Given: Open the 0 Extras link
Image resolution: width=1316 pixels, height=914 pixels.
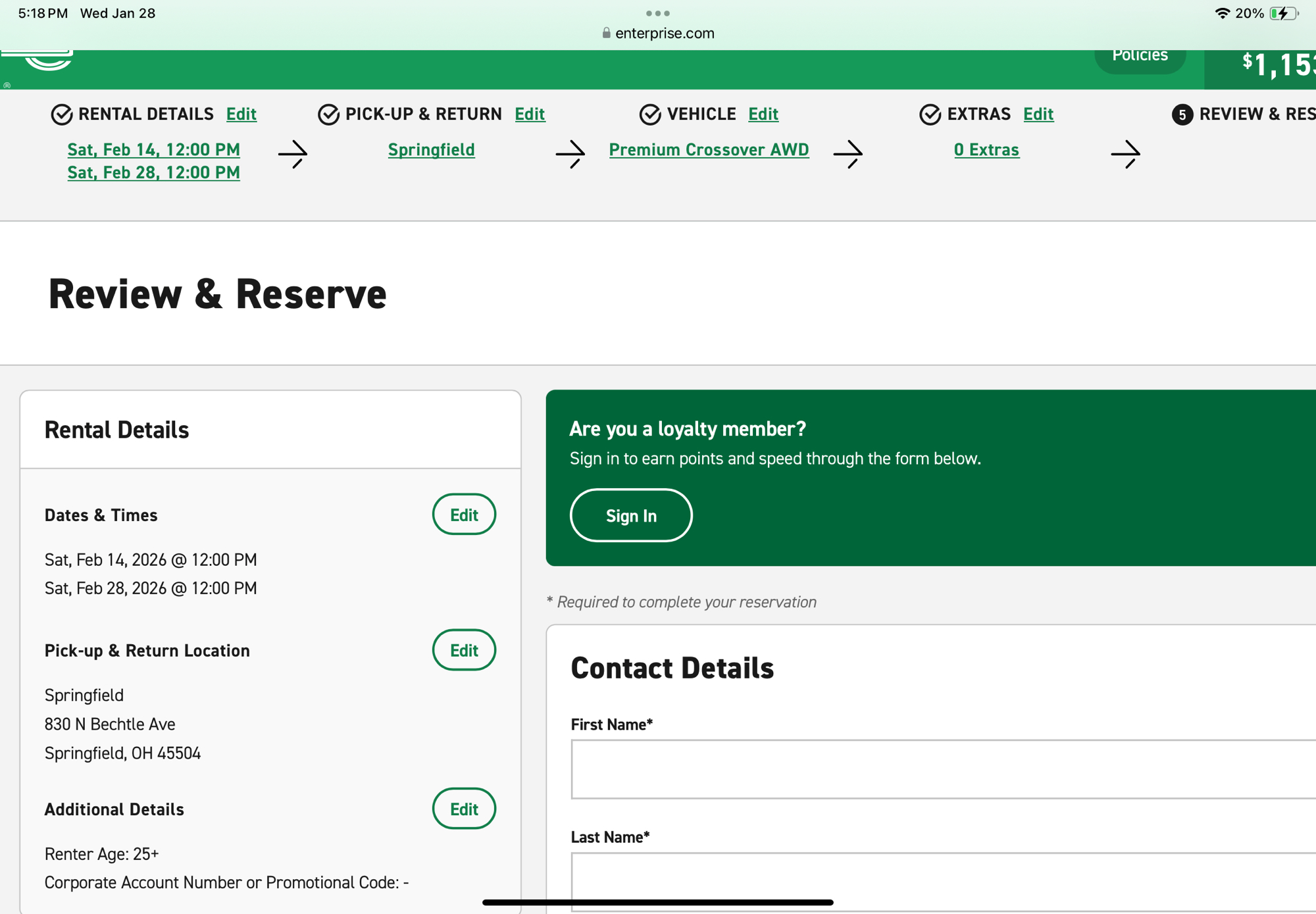Looking at the screenshot, I should (x=986, y=149).
